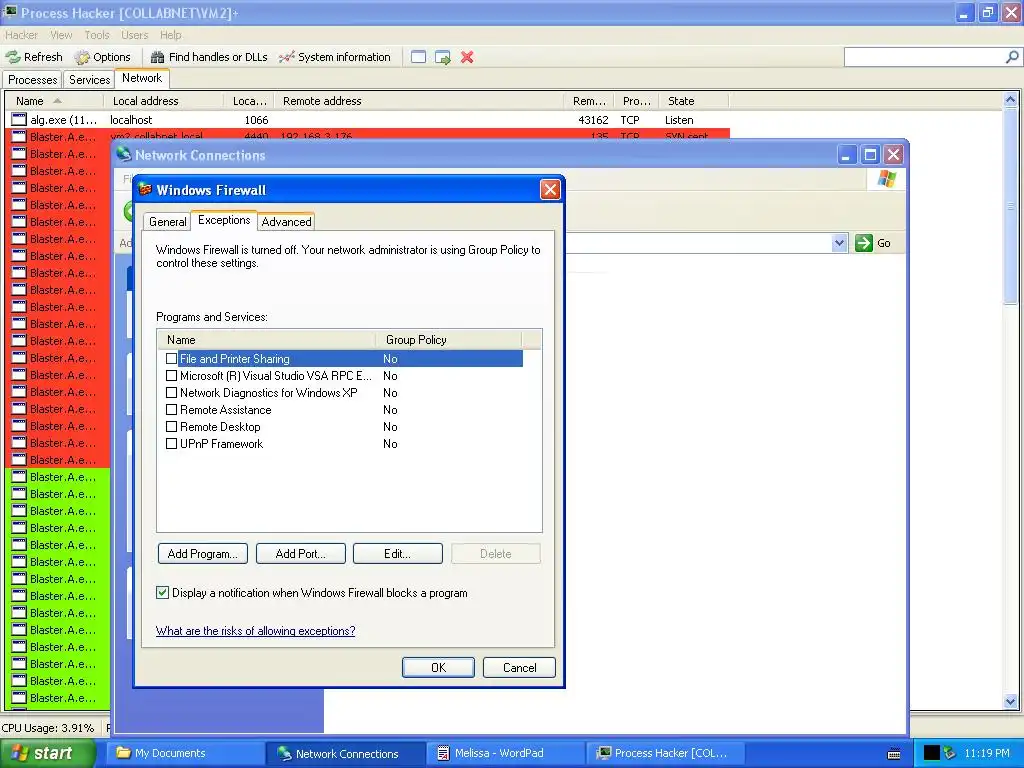The width and height of the screenshot is (1024, 768).
Task: Click Cancel in Windows Firewall dialog
Action: 519,667
